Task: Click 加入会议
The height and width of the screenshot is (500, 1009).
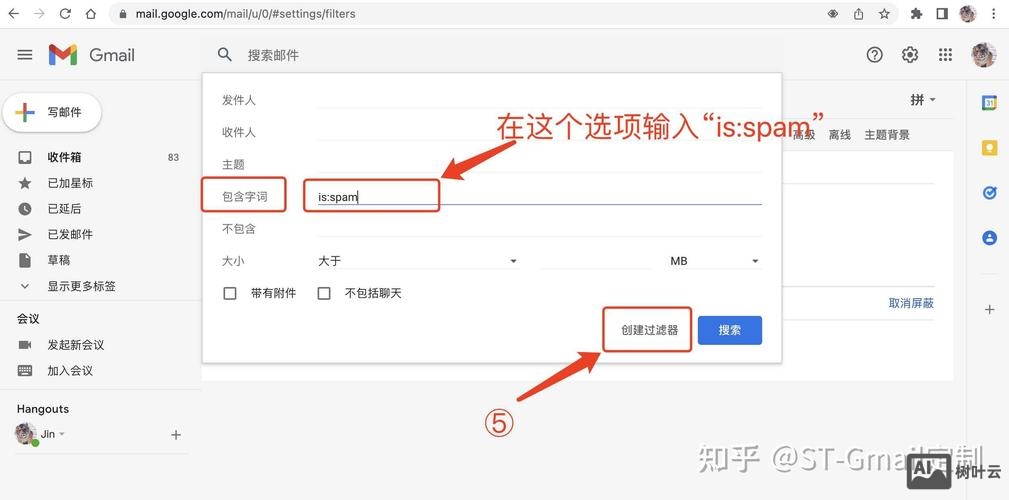Action: click(x=69, y=371)
